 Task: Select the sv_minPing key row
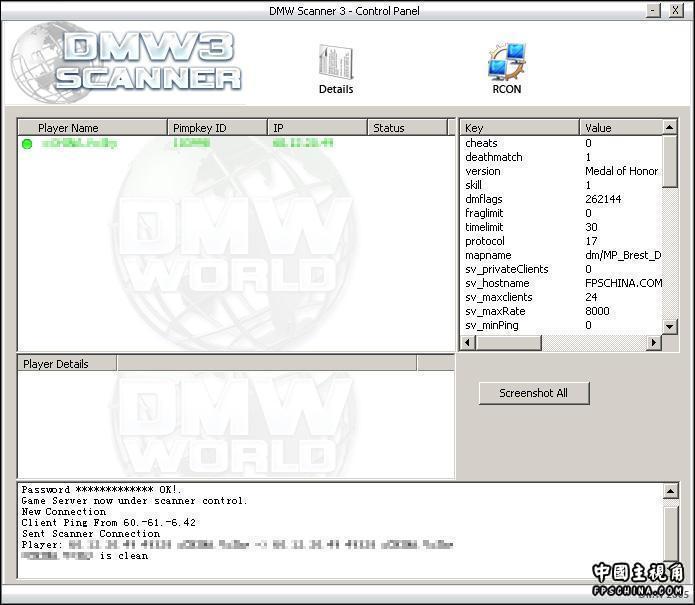(562, 325)
